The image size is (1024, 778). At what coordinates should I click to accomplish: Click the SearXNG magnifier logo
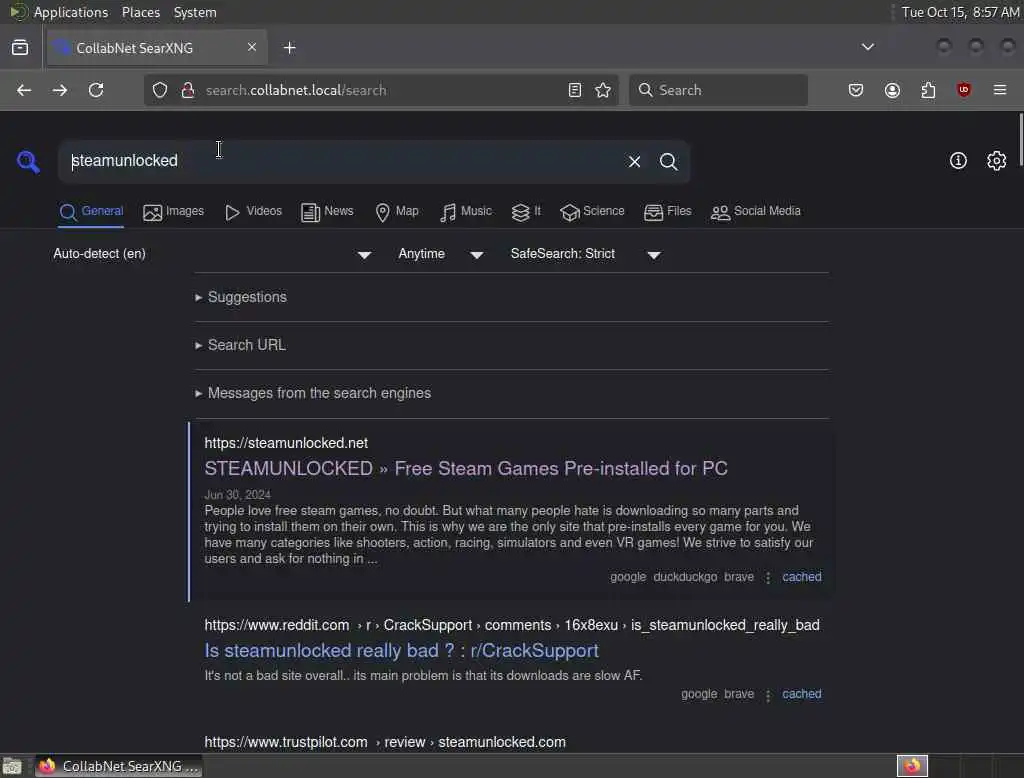click(28, 161)
